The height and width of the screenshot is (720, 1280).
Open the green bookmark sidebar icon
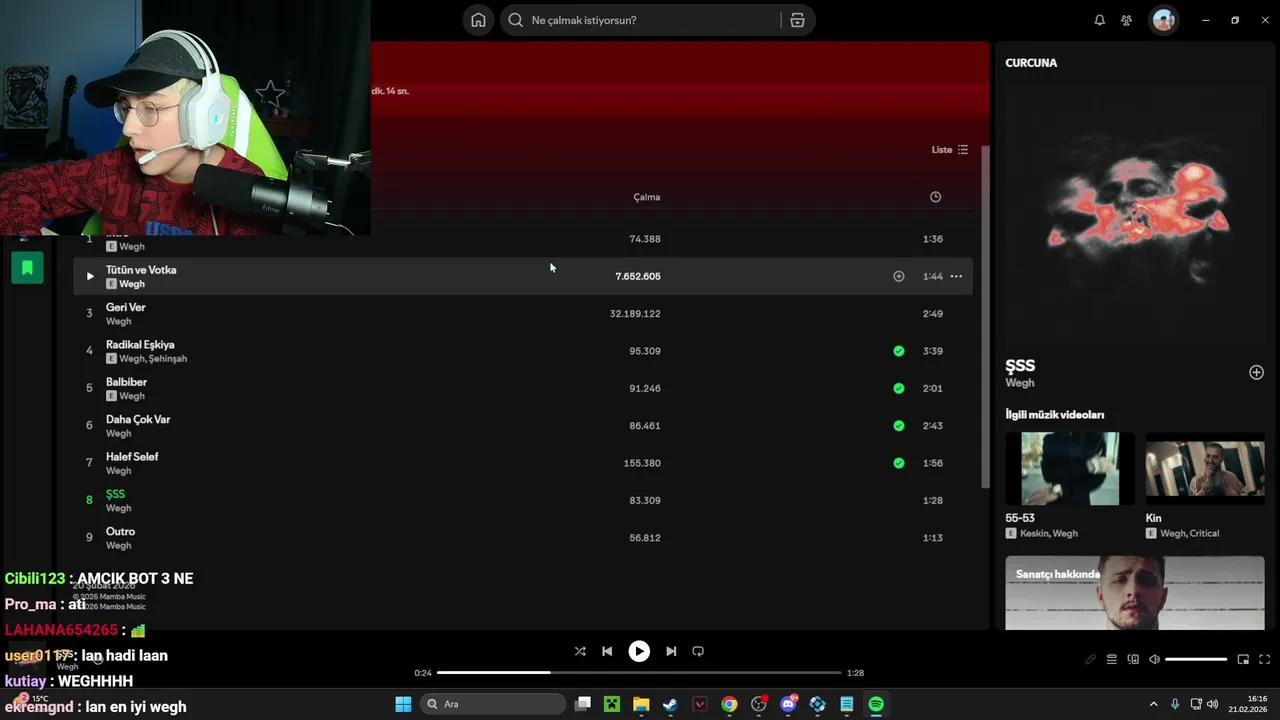[27, 267]
